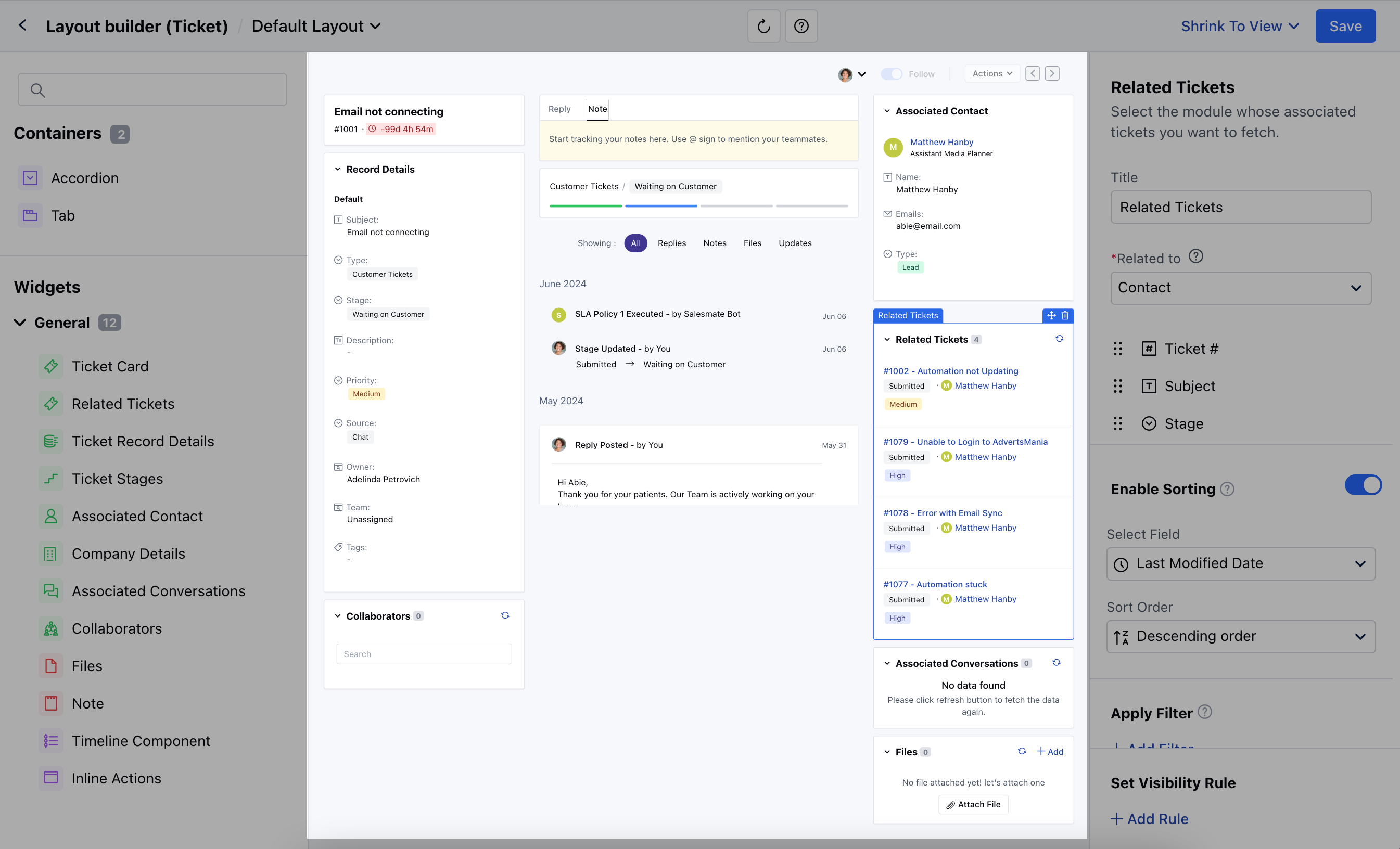The image size is (1400, 849).
Task: Click the Save button
Action: [1345, 26]
